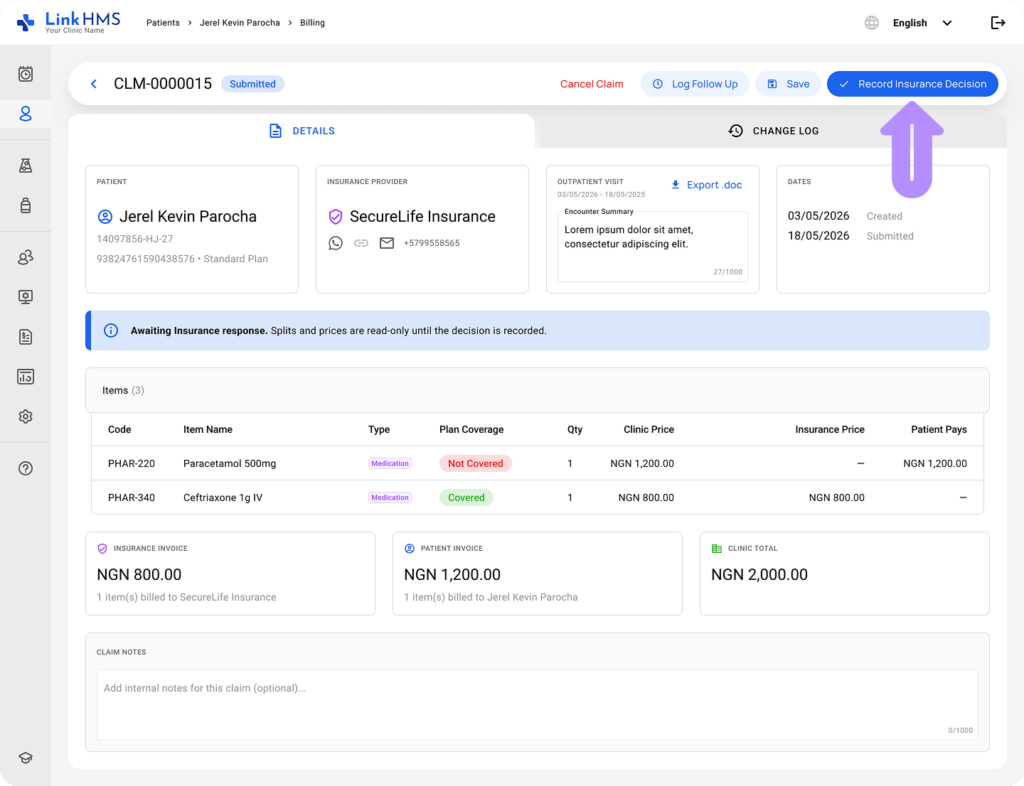1024x786 pixels.
Task: Open the billing invoice icon in sidebar
Action: 25,337
